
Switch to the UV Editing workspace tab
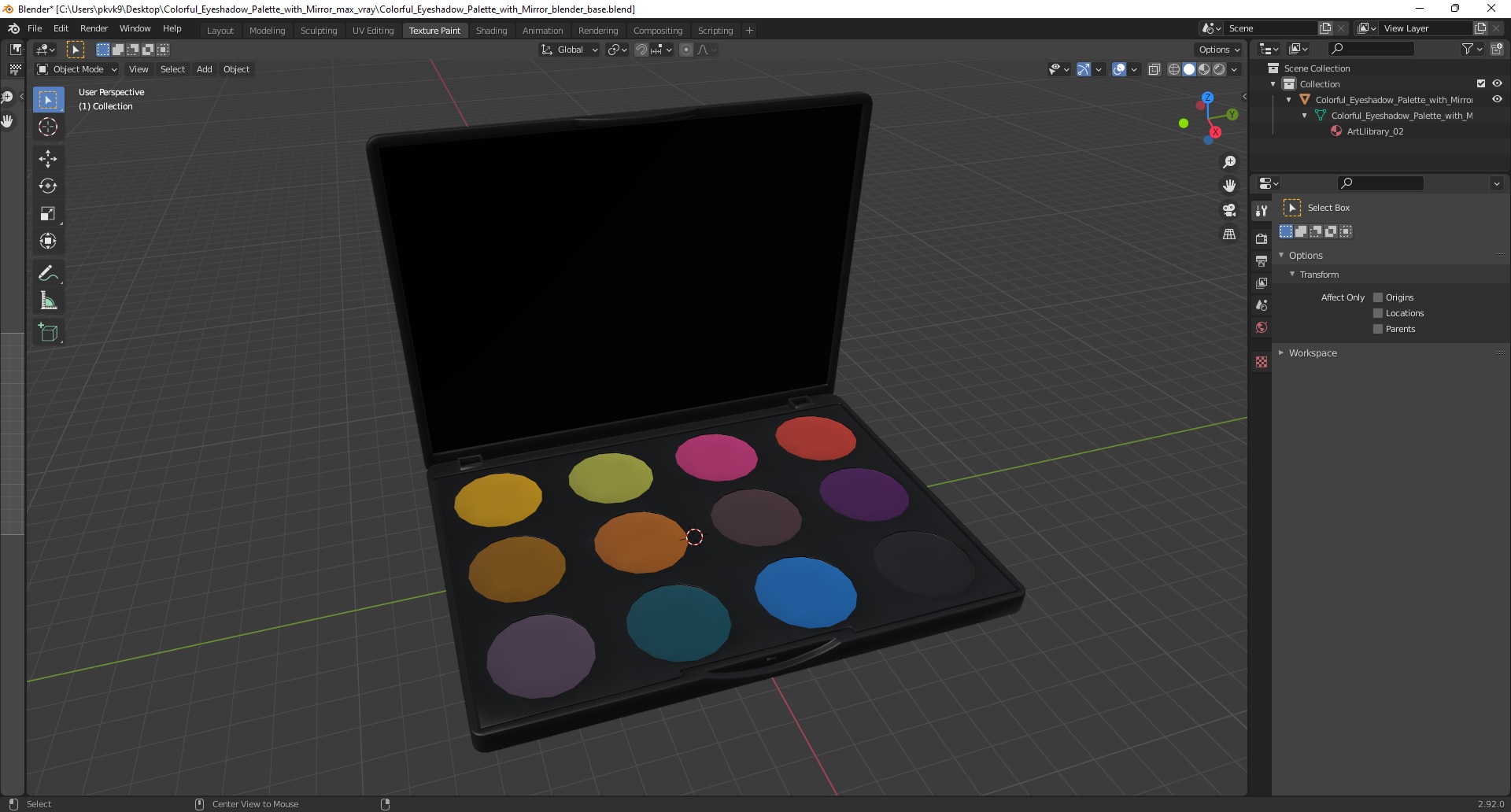point(372,31)
